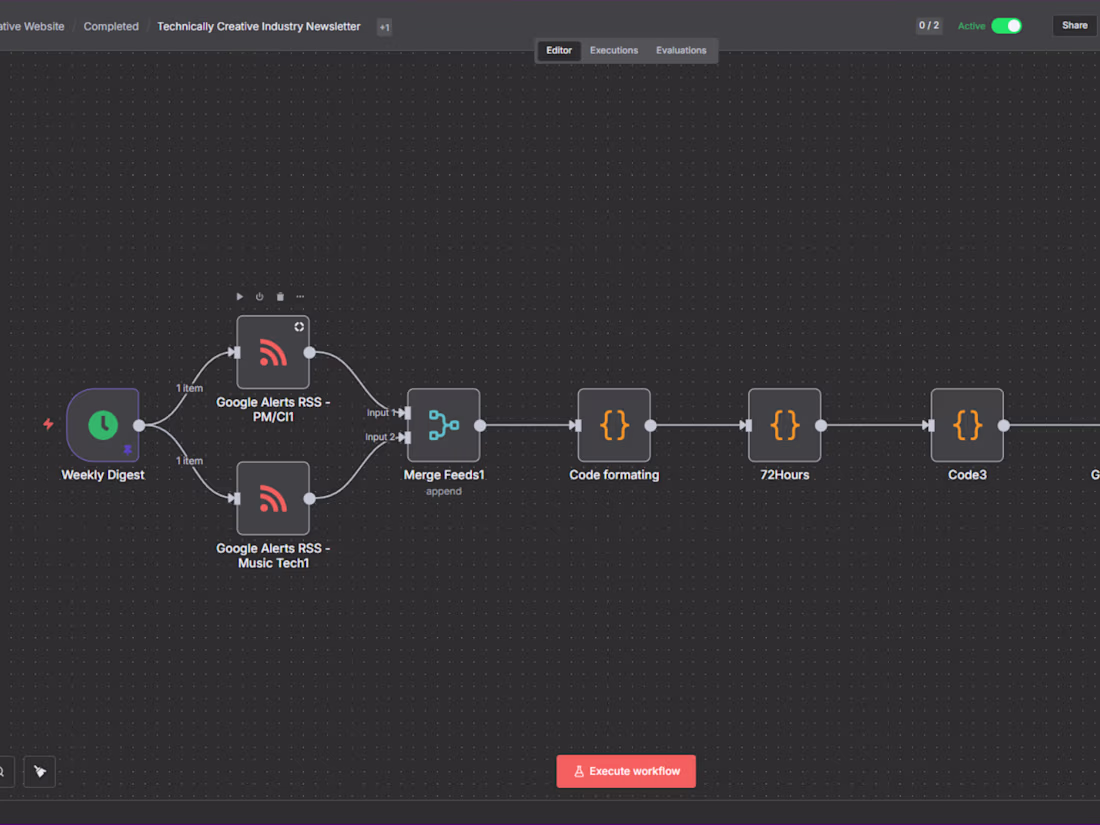Screen dimensions: 1100x825
Task: Open the Code3 node
Action: [x=967, y=424]
